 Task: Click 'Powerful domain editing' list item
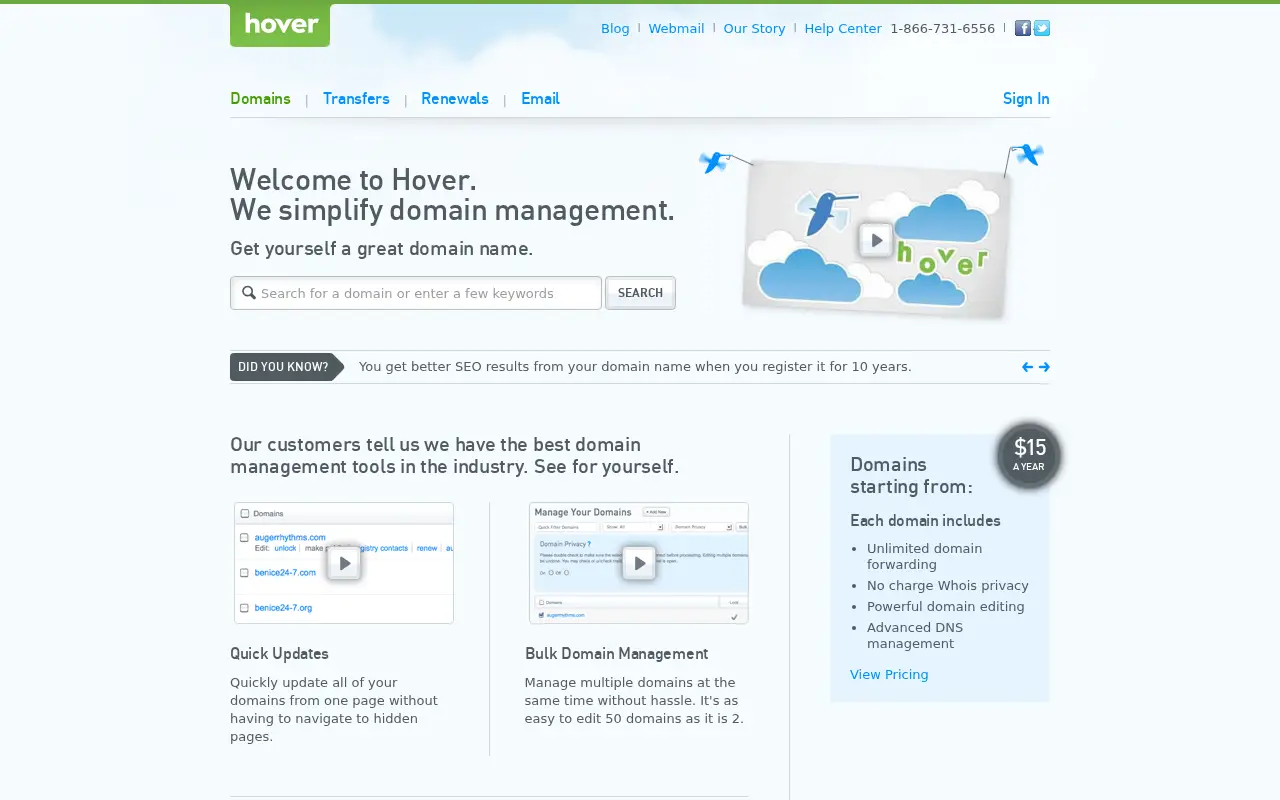tap(946, 607)
